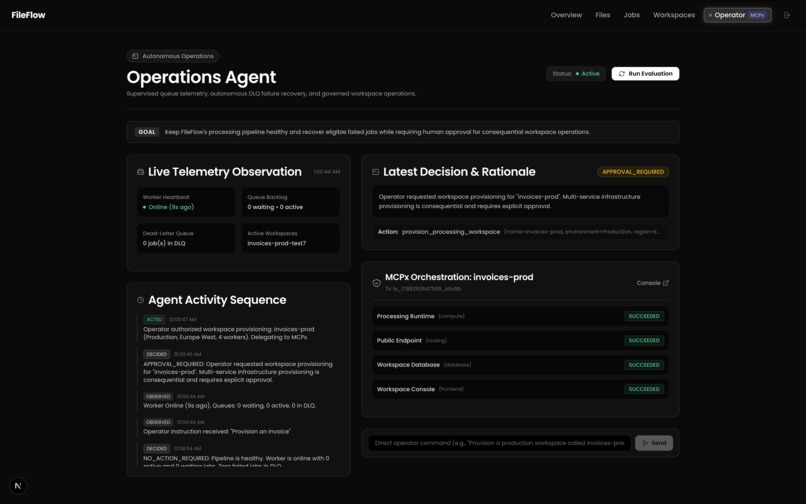Image resolution: width=806 pixels, height=504 pixels.
Task: Click the Processing Runtime SUCCEEDED badge
Action: [x=644, y=316]
